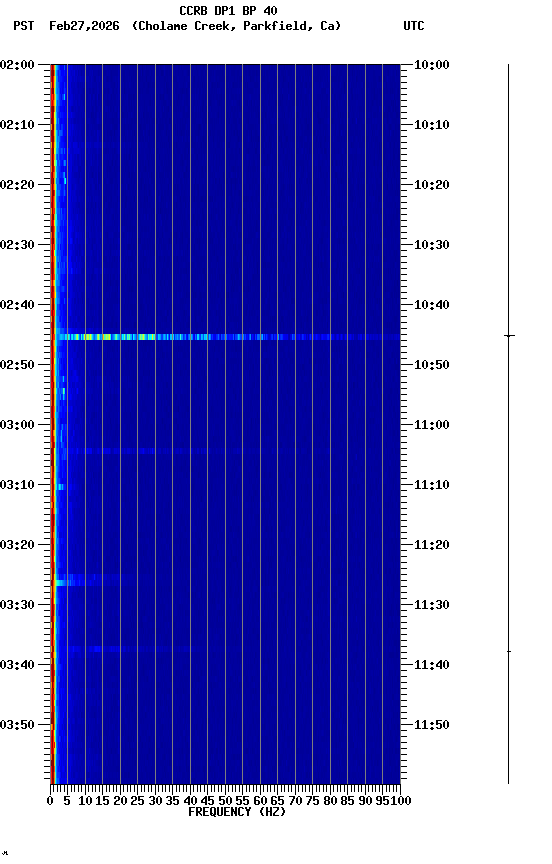Click the UTC time label '11:00'
552x864 pixels.
click(x=432, y=425)
